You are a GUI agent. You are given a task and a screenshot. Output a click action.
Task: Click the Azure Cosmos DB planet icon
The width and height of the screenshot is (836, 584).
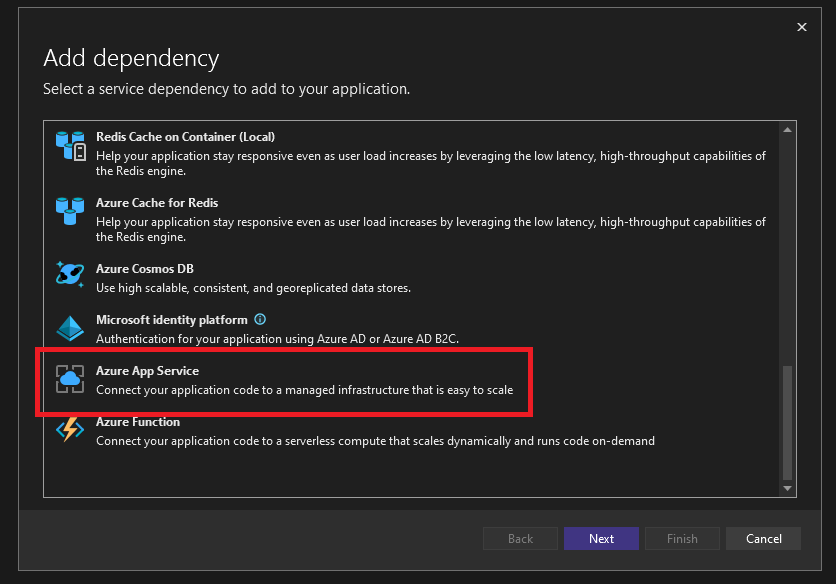pos(70,274)
